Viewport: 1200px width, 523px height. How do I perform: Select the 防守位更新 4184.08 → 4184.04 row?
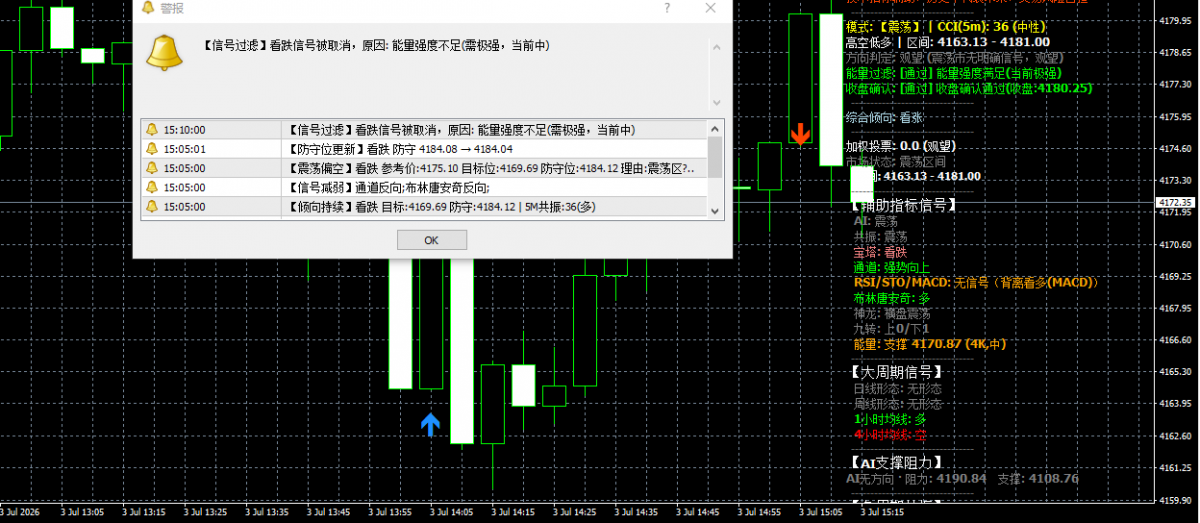[424, 149]
